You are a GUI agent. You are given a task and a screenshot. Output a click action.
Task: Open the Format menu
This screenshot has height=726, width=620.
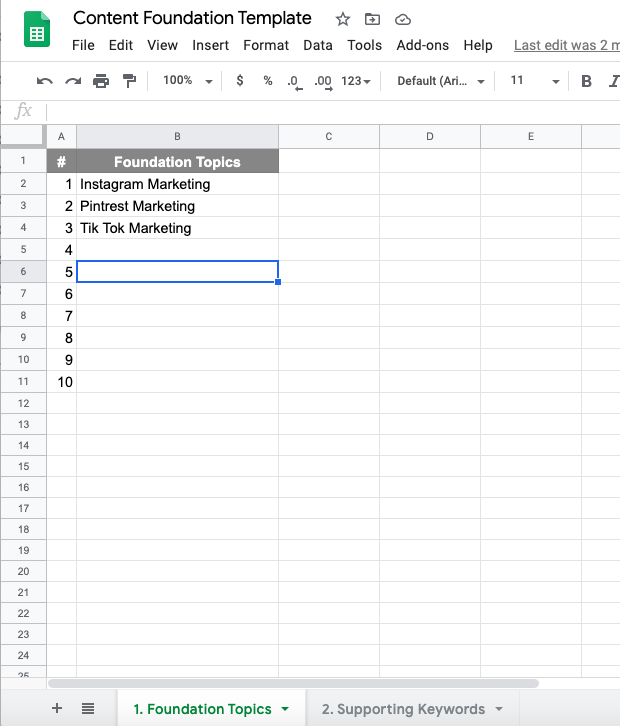tap(266, 45)
